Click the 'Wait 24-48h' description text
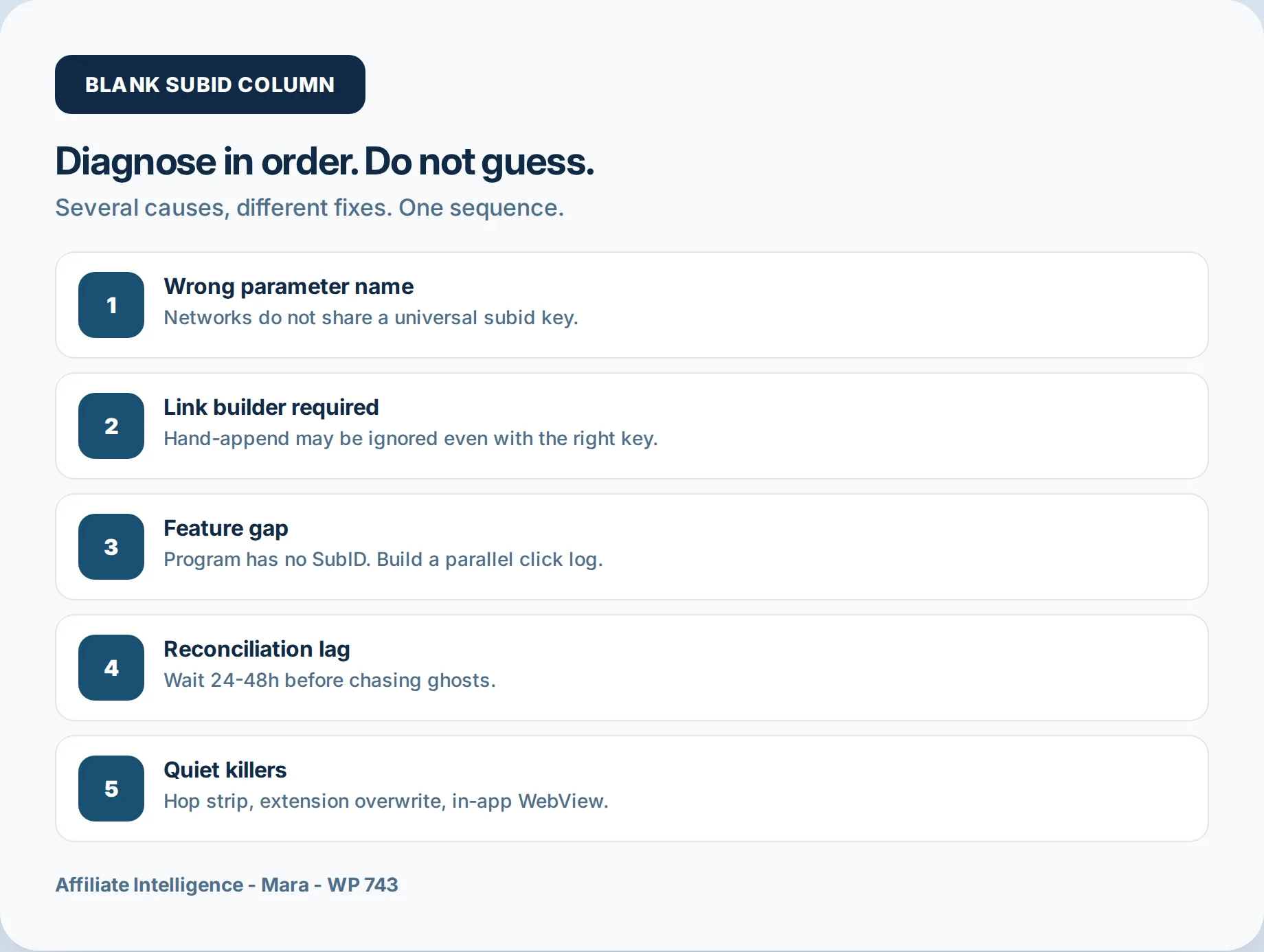The image size is (1264, 952). [x=330, y=680]
